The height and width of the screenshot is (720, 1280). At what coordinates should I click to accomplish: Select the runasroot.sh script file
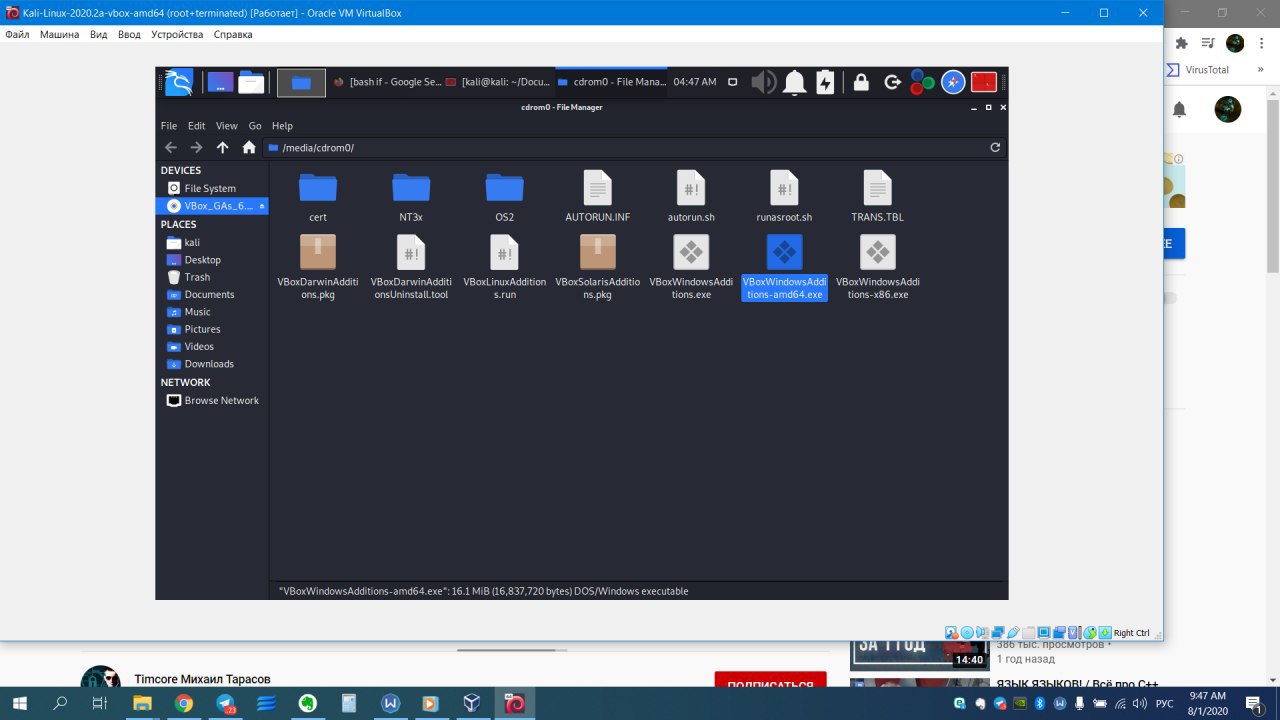coord(784,196)
